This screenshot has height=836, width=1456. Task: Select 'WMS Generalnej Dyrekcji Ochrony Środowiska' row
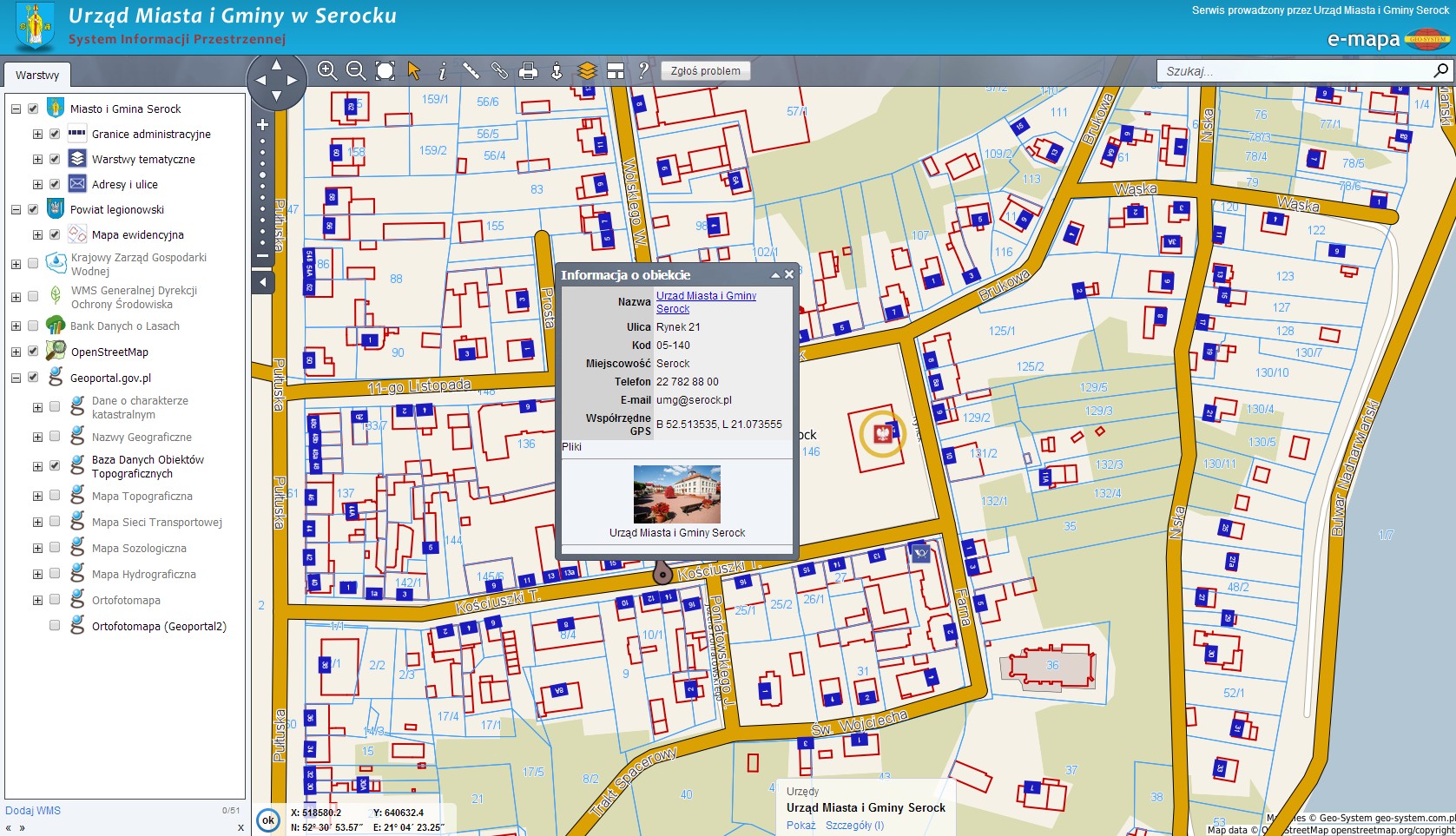pyautogui.click(x=134, y=297)
